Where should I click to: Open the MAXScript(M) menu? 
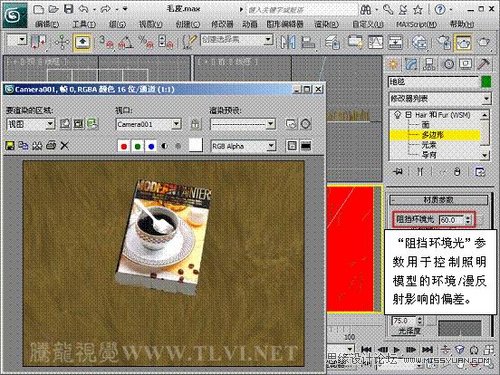[417, 24]
